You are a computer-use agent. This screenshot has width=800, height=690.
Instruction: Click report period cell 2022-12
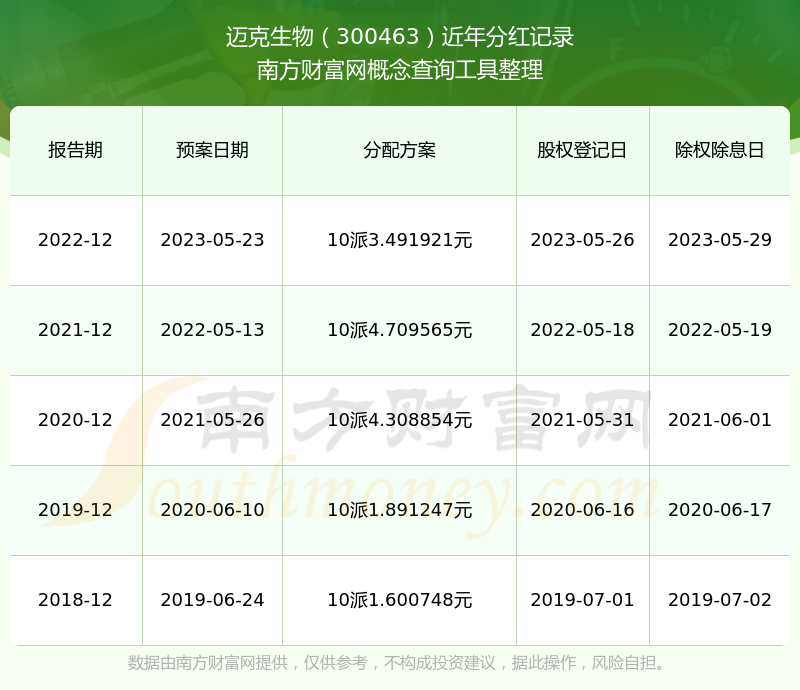[x=76, y=240]
